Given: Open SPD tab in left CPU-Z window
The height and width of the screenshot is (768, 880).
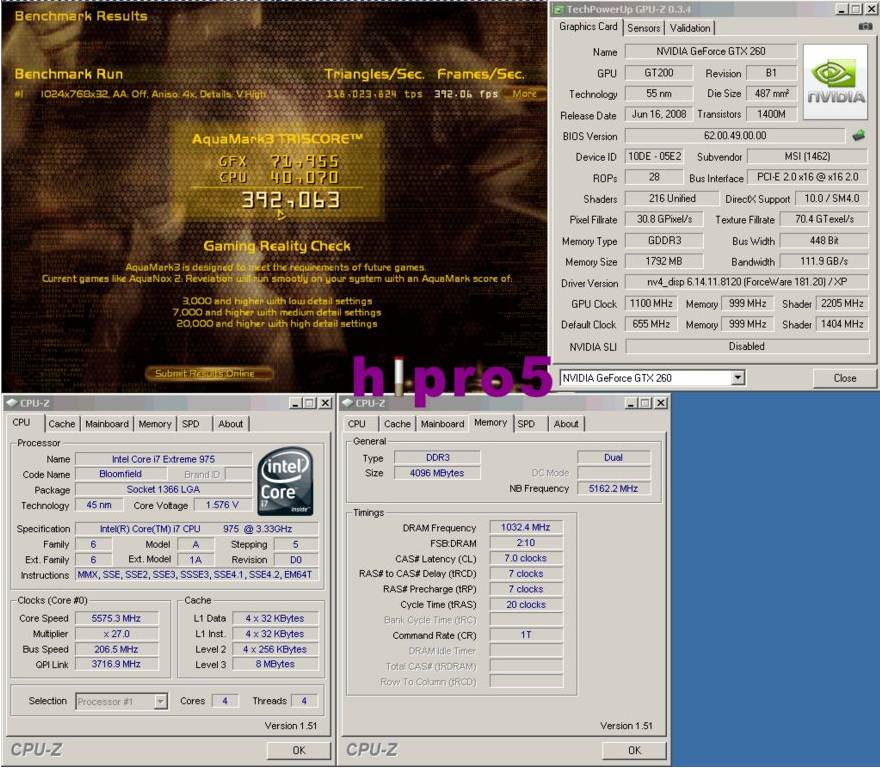Looking at the screenshot, I should pos(191,424).
